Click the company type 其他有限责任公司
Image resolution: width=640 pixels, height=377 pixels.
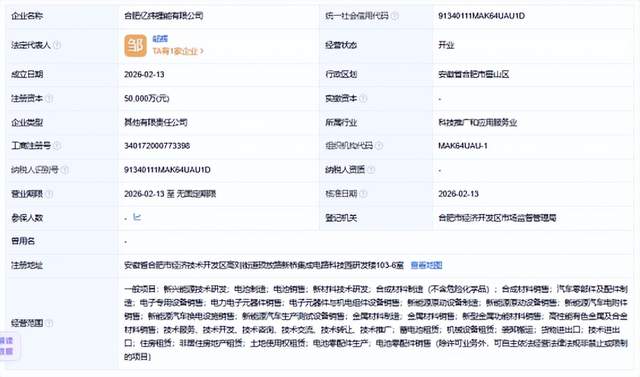156,122
